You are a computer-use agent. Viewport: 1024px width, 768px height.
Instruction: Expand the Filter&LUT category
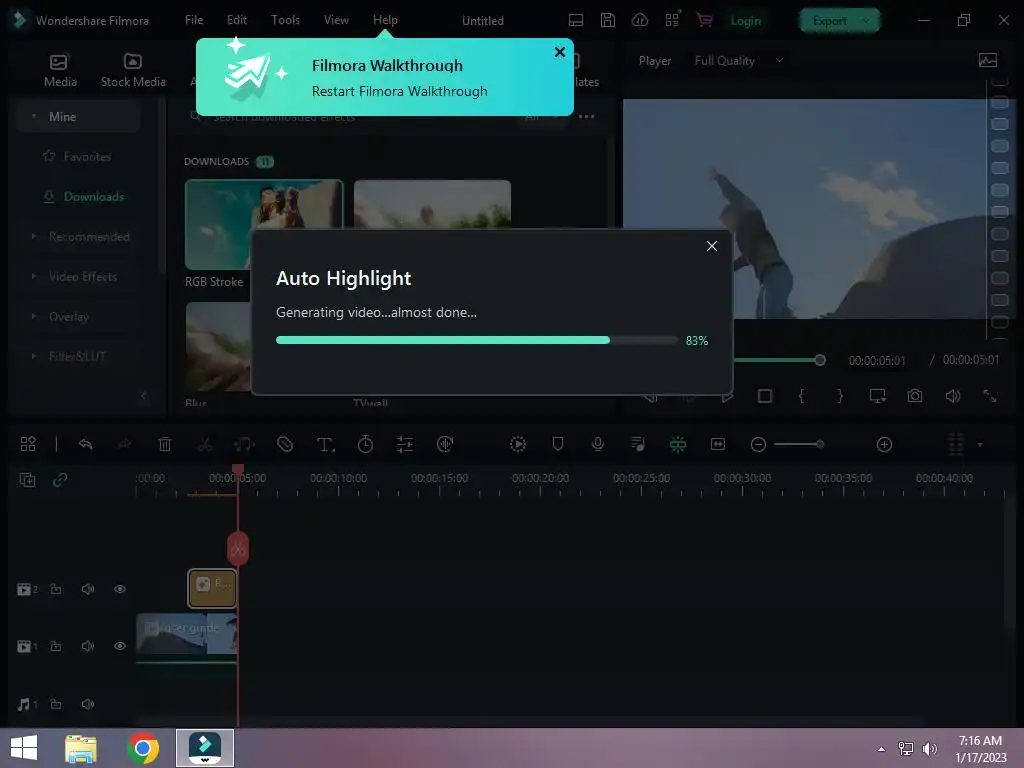pyautogui.click(x=34, y=356)
